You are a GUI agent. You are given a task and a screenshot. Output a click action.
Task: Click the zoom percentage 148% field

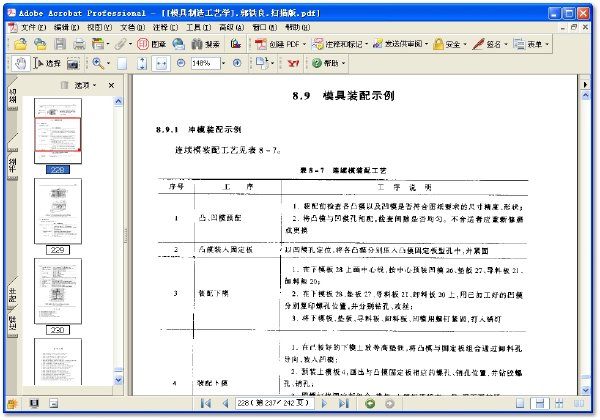(205, 63)
